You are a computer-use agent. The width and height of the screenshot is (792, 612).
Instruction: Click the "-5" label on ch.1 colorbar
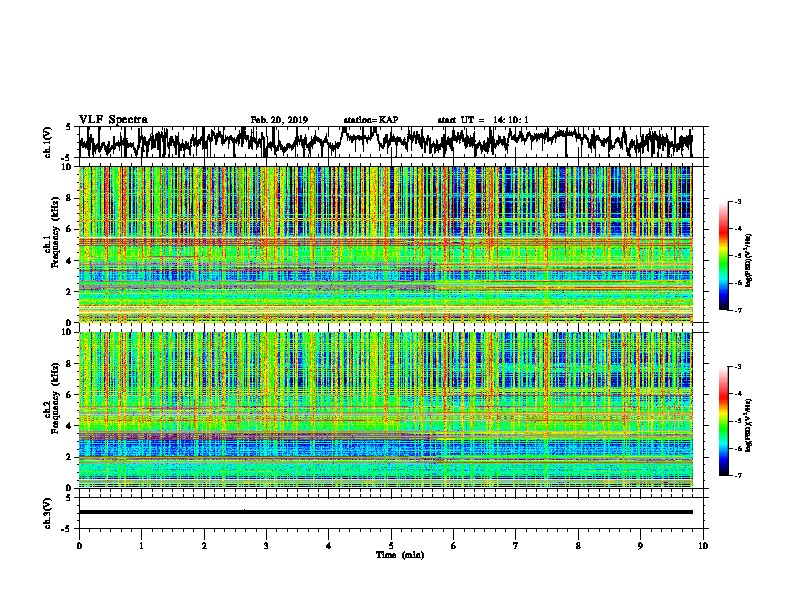coord(737,256)
